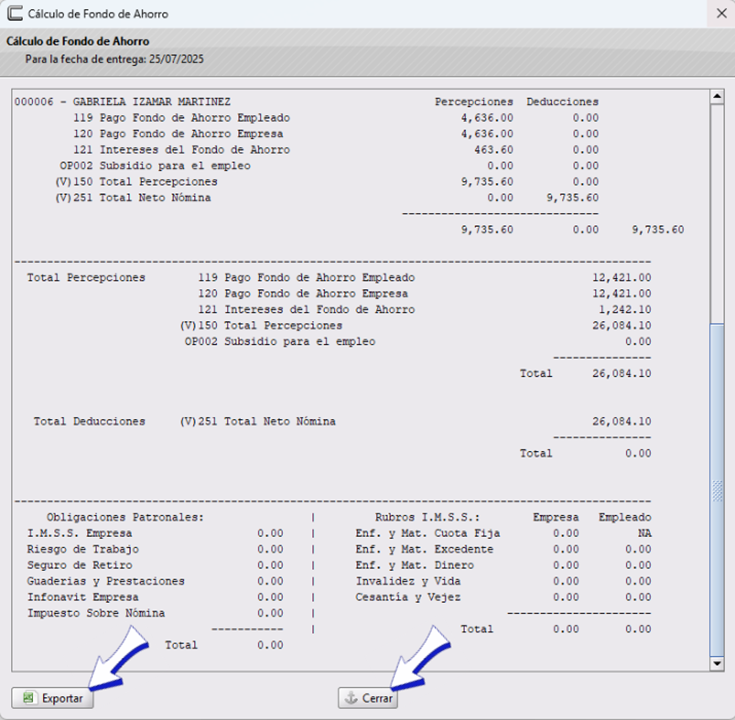Click (V)251 Total Neto Nómina in totals section
Screen dimensions: 735x720
258,421
